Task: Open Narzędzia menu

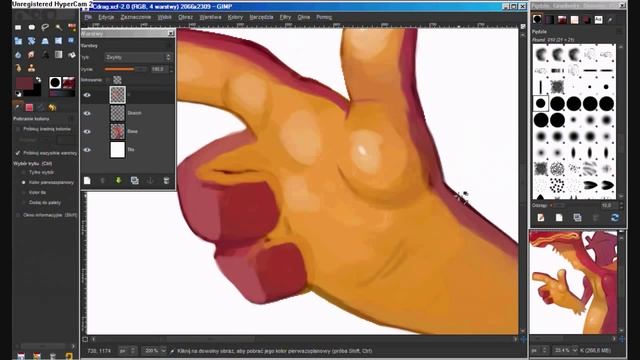Action: click(261, 17)
